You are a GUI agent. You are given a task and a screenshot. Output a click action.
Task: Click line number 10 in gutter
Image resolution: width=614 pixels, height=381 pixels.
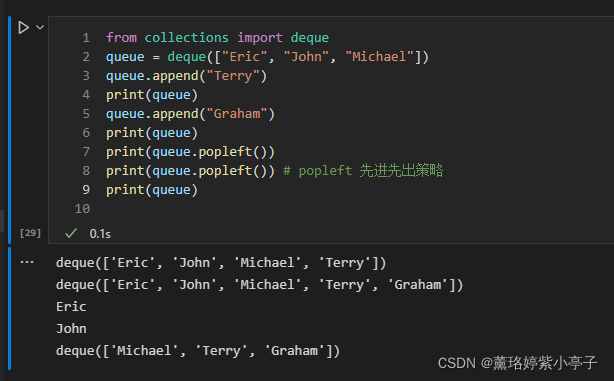click(82, 209)
